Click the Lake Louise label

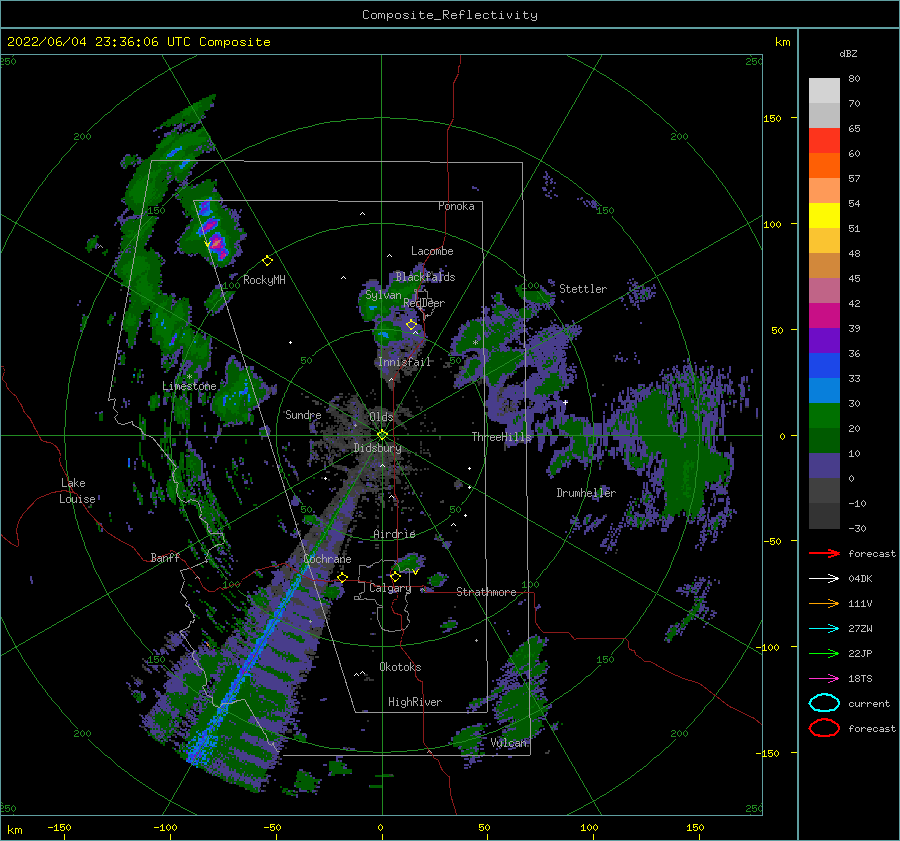click(77, 491)
